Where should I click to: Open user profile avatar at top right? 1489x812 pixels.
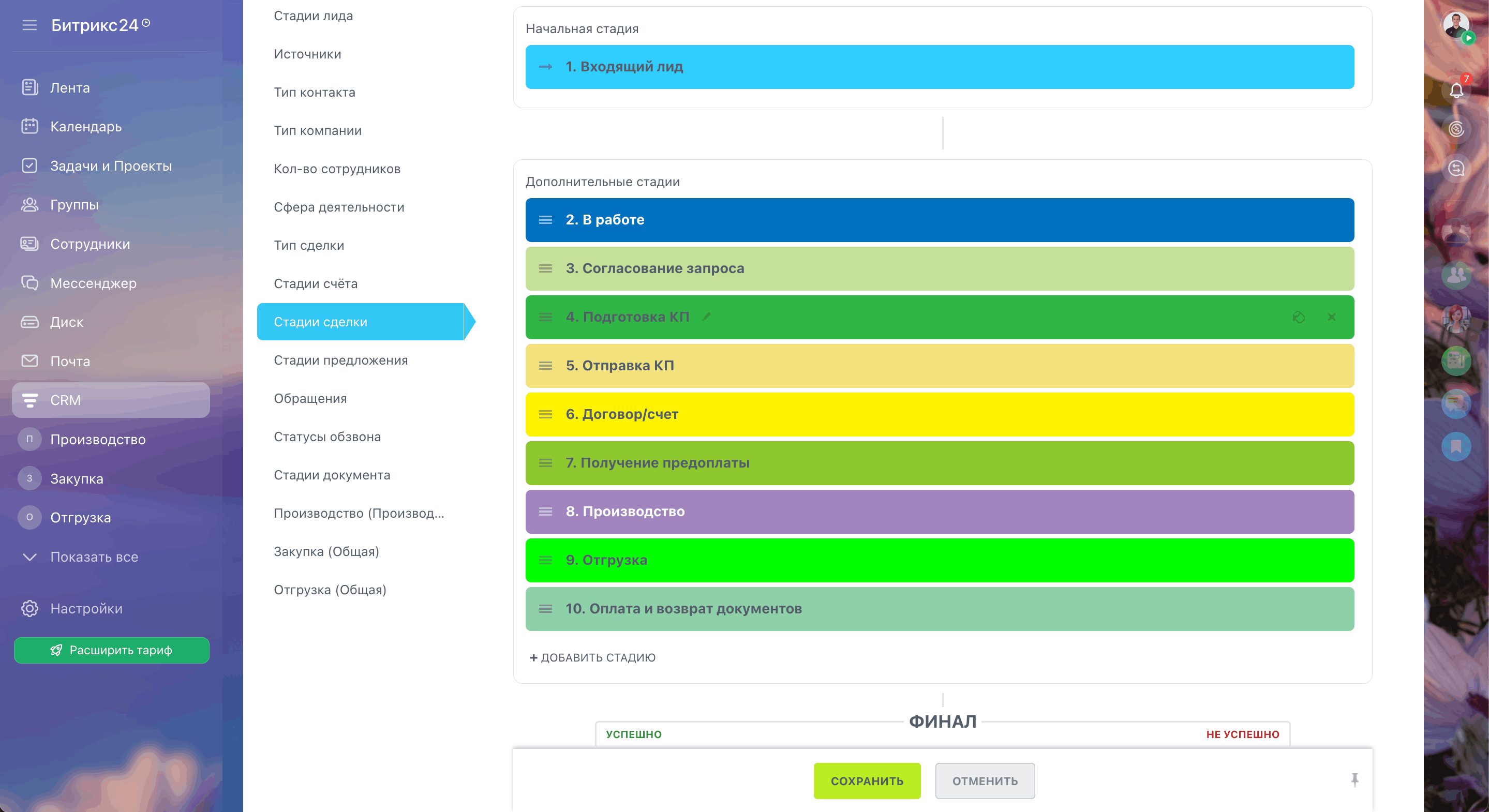click(1455, 25)
